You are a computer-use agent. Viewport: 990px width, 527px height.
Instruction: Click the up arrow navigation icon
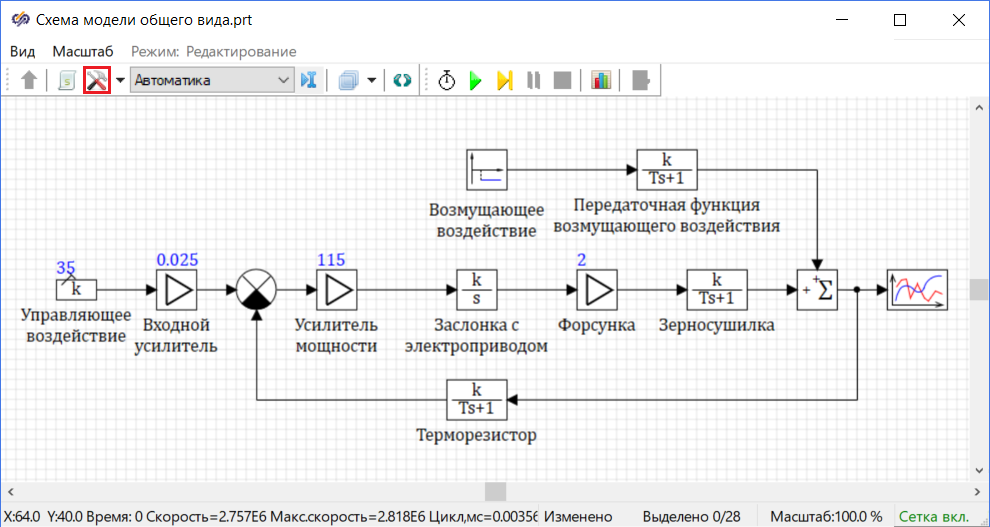(28, 81)
